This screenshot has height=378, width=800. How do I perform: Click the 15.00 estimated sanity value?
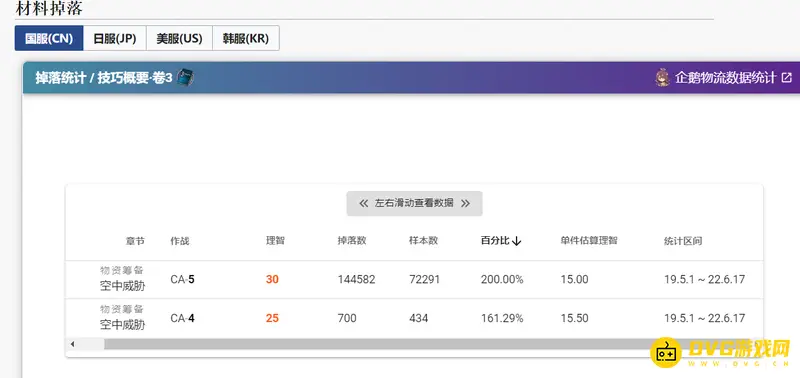point(574,280)
